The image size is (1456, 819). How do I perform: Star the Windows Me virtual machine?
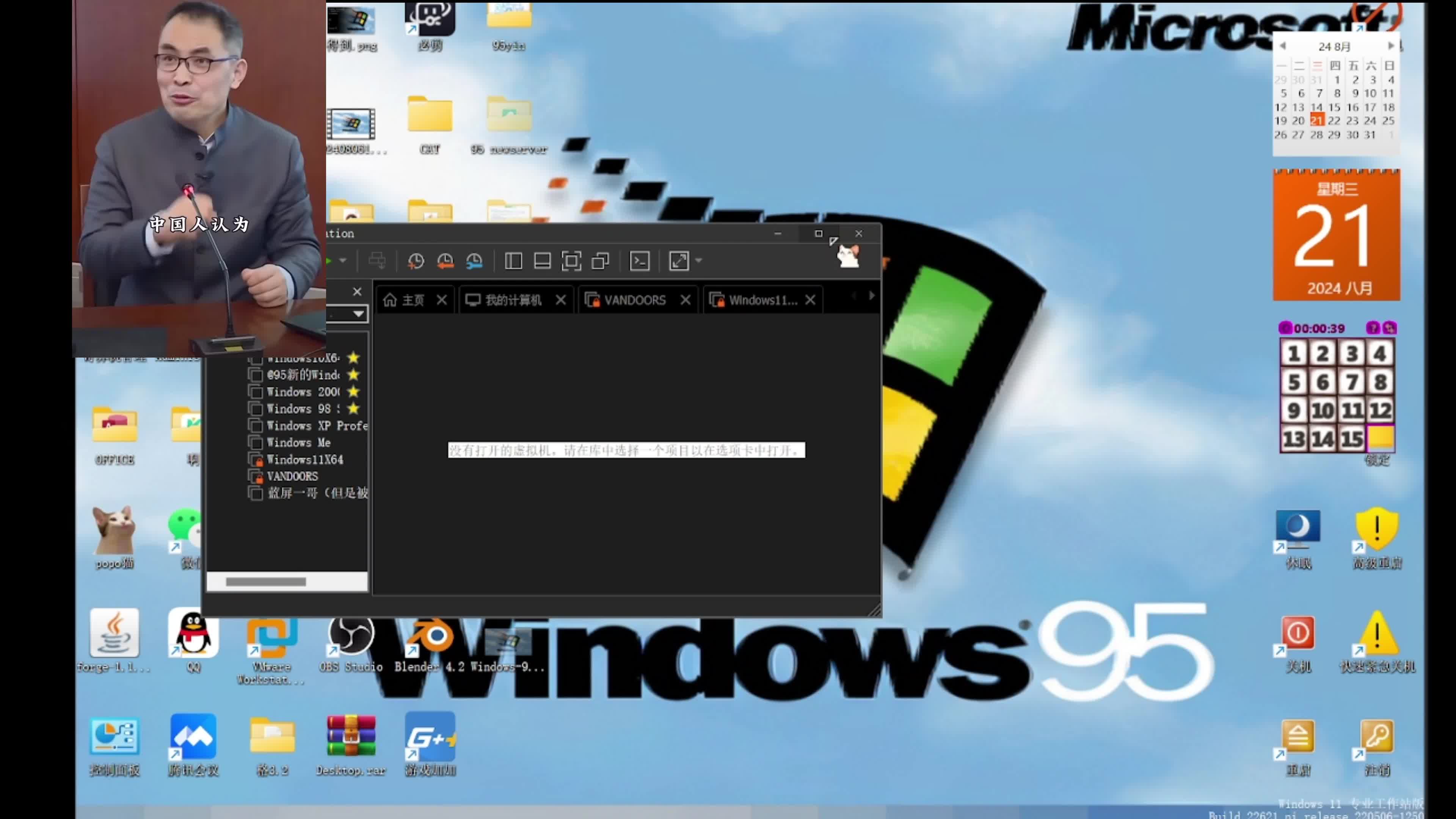(353, 442)
